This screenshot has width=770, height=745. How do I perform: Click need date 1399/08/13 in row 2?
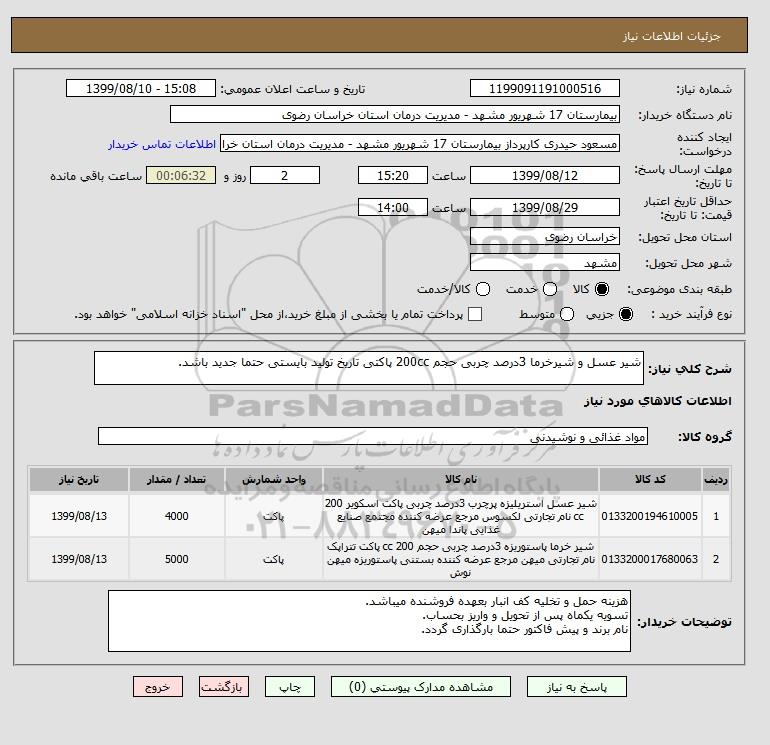click(x=79, y=559)
